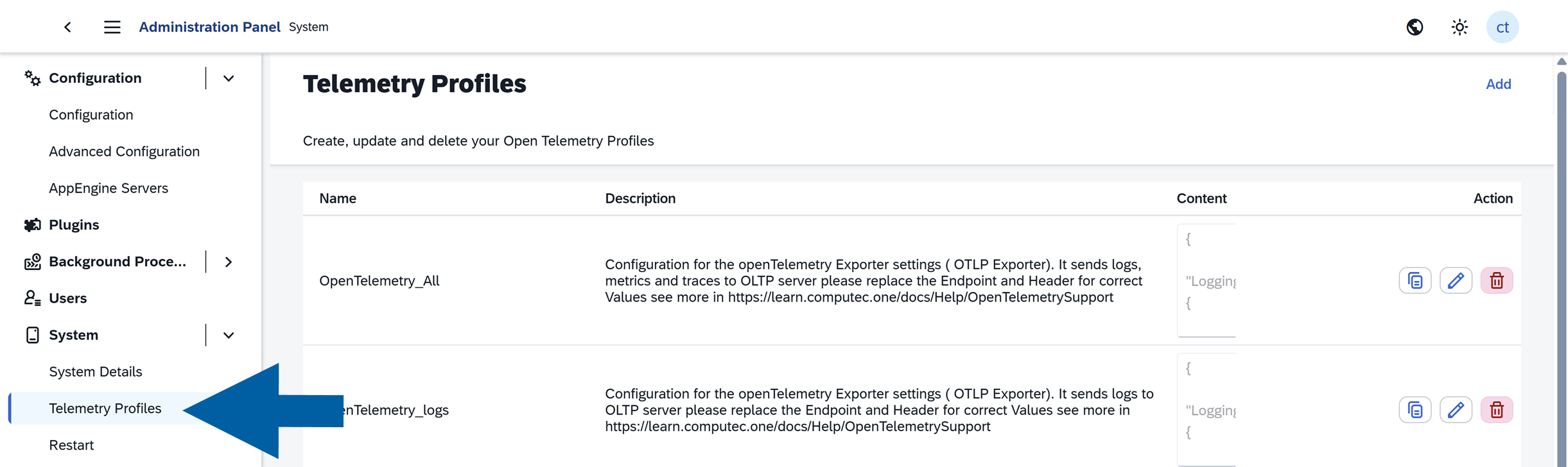
Task: Collapse the Configuration section chevron
Action: click(229, 78)
